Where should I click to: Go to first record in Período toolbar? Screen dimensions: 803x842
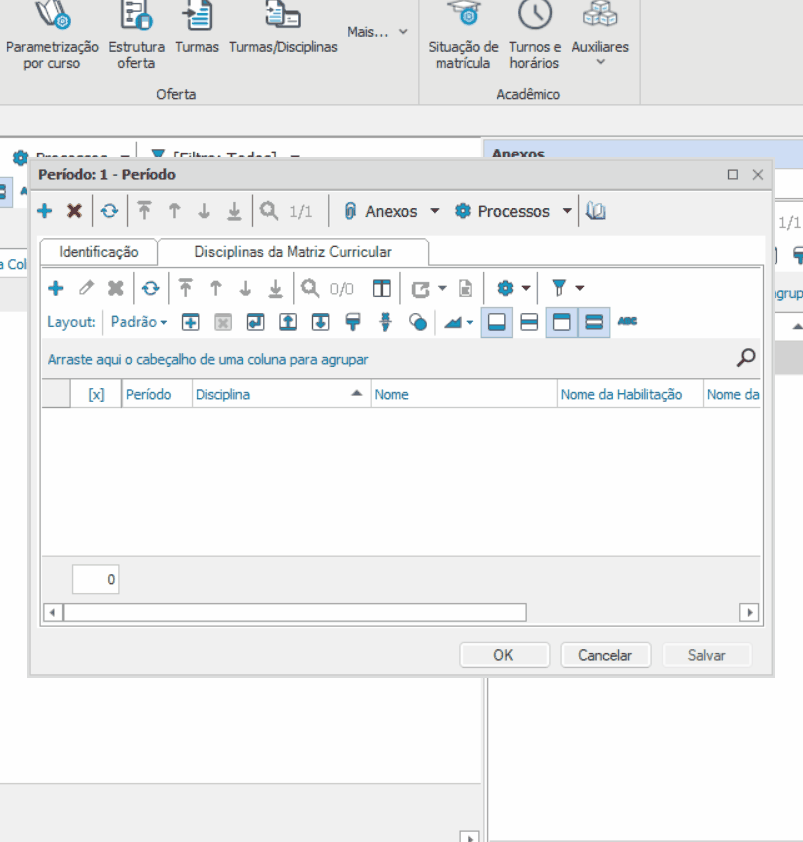coord(144,211)
